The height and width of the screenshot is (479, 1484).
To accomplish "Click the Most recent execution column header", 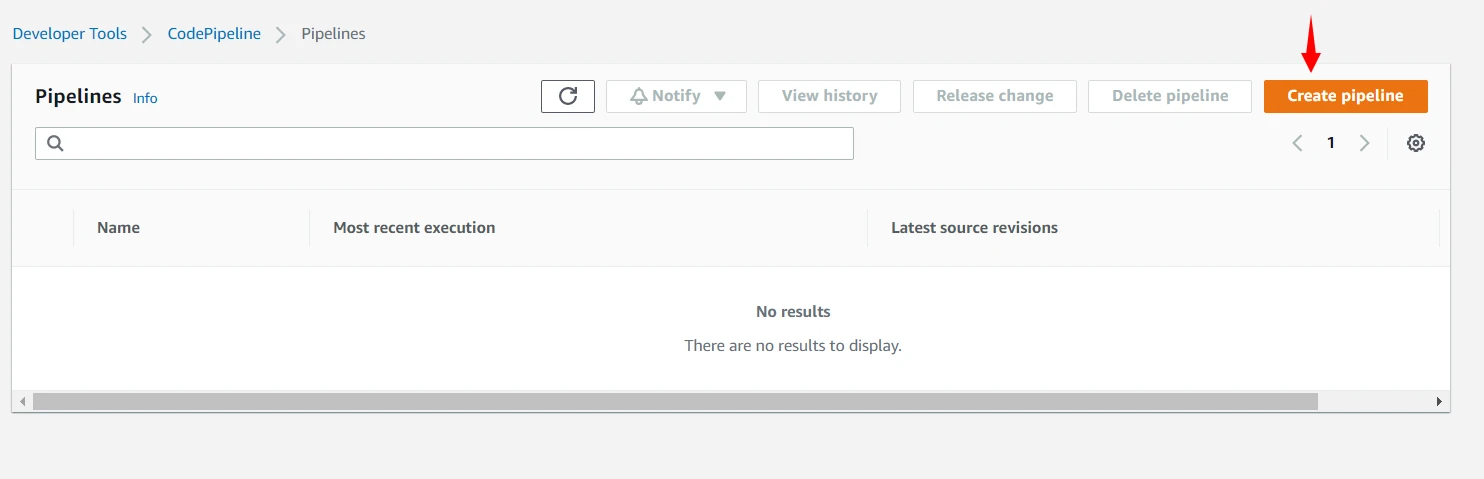I will point(414,228).
